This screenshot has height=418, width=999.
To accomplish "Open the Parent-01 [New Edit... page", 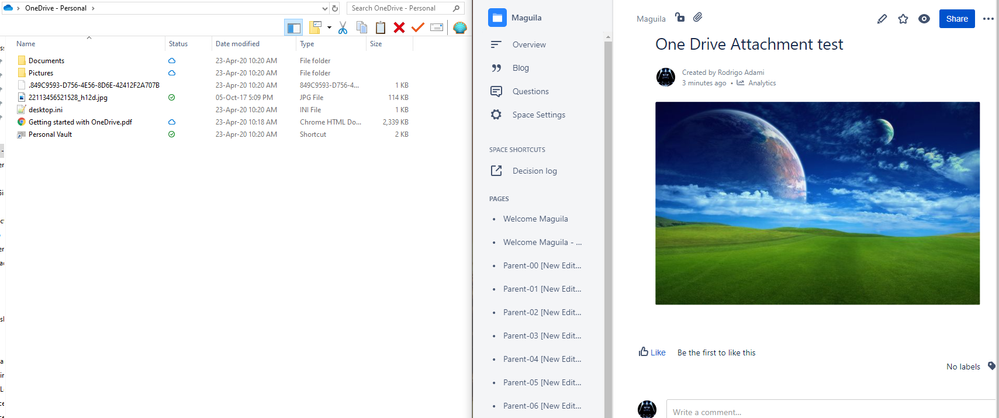I will click(x=542, y=289).
